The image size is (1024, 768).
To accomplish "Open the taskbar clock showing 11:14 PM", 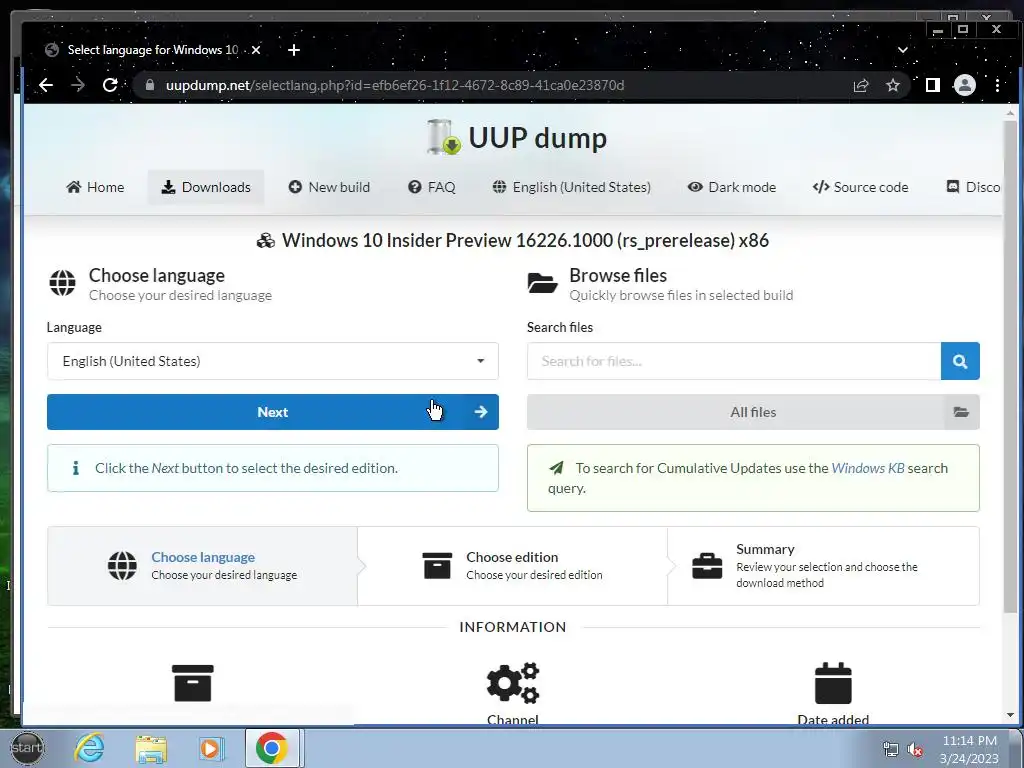I will pos(970,749).
